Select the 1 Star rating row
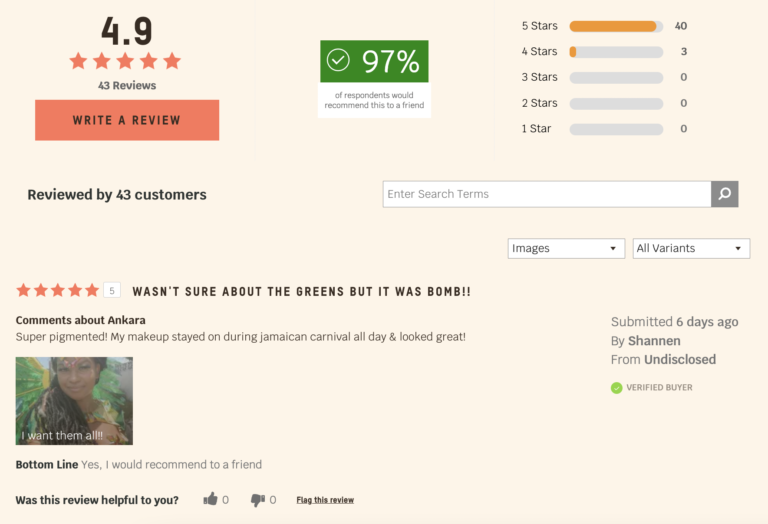 (615, 129)
